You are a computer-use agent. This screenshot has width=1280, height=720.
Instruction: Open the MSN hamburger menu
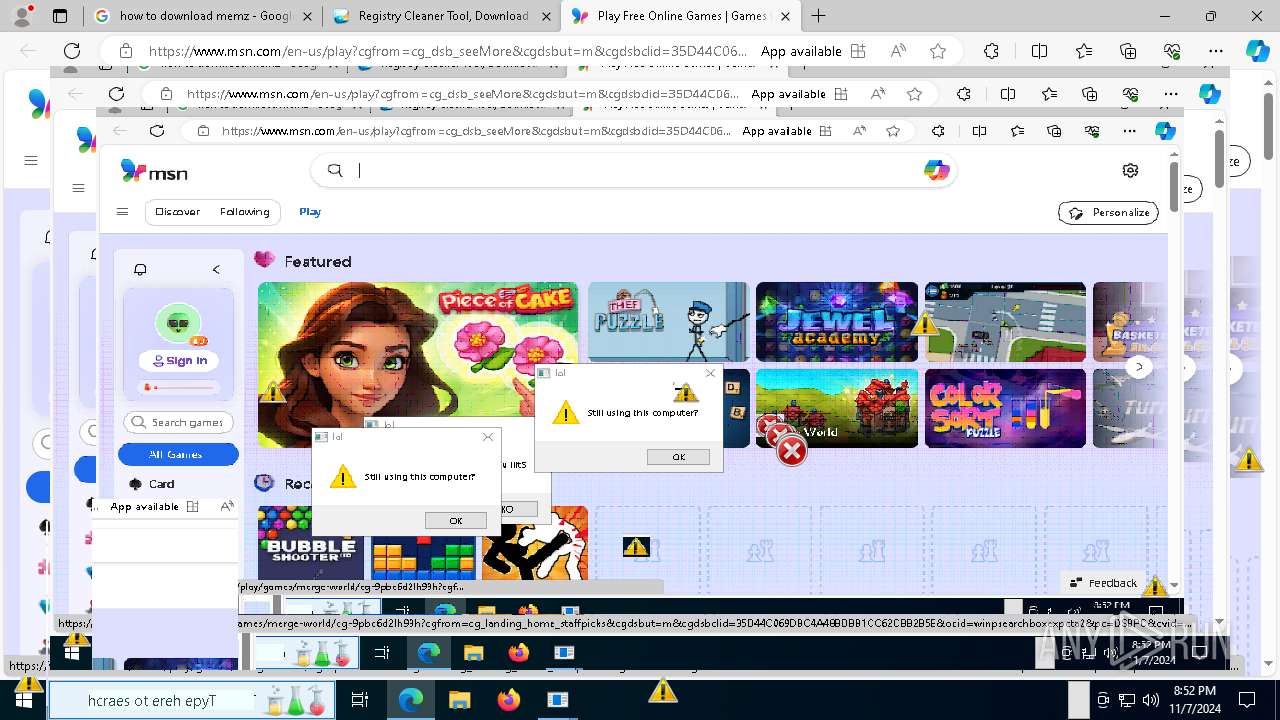[122, 212]
